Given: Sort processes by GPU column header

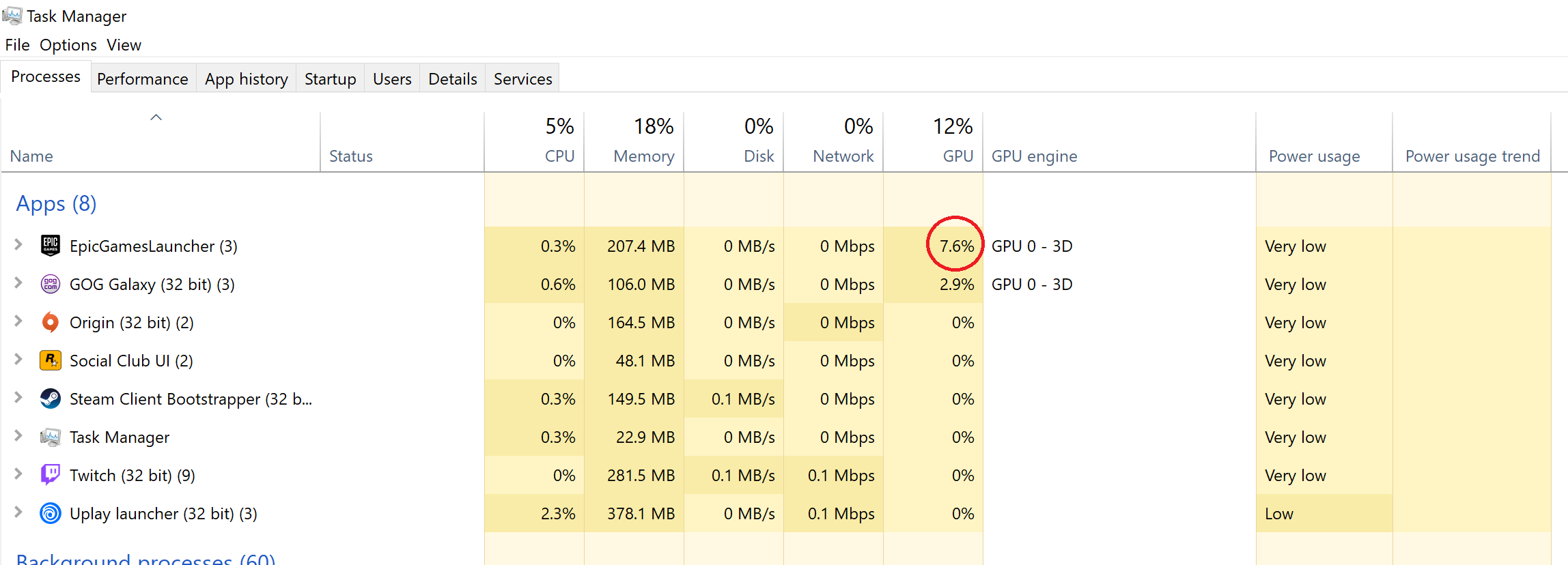Looking at the screenshot, I should coord(933,142).
